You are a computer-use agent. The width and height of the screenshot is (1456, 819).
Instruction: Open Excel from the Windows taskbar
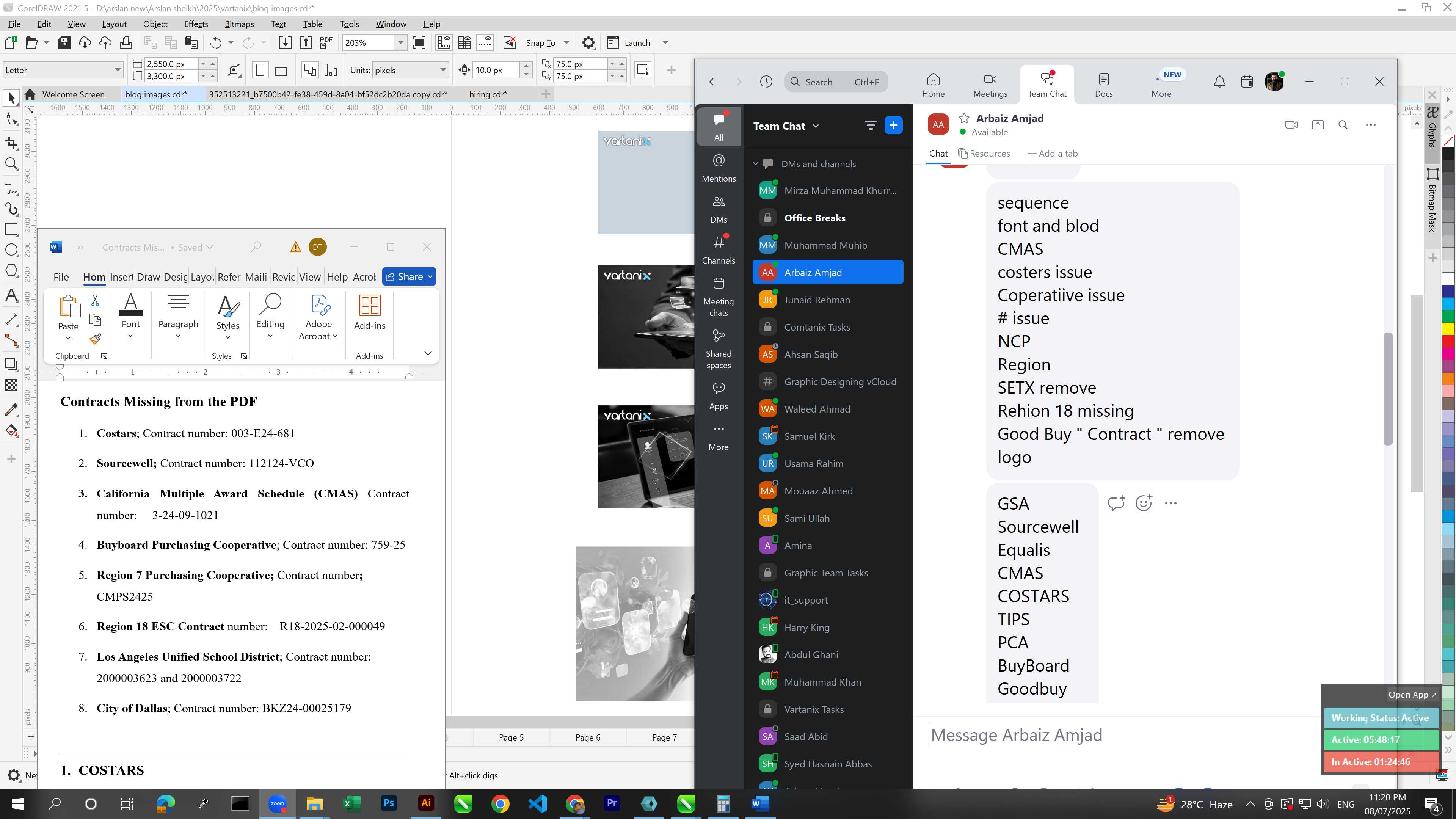351,803
